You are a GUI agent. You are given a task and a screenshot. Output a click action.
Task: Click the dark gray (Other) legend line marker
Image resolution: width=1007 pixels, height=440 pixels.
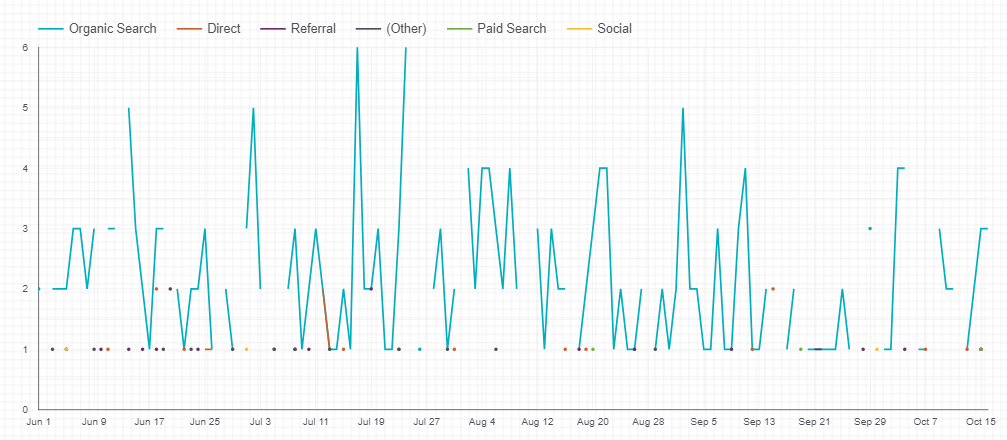368,28
